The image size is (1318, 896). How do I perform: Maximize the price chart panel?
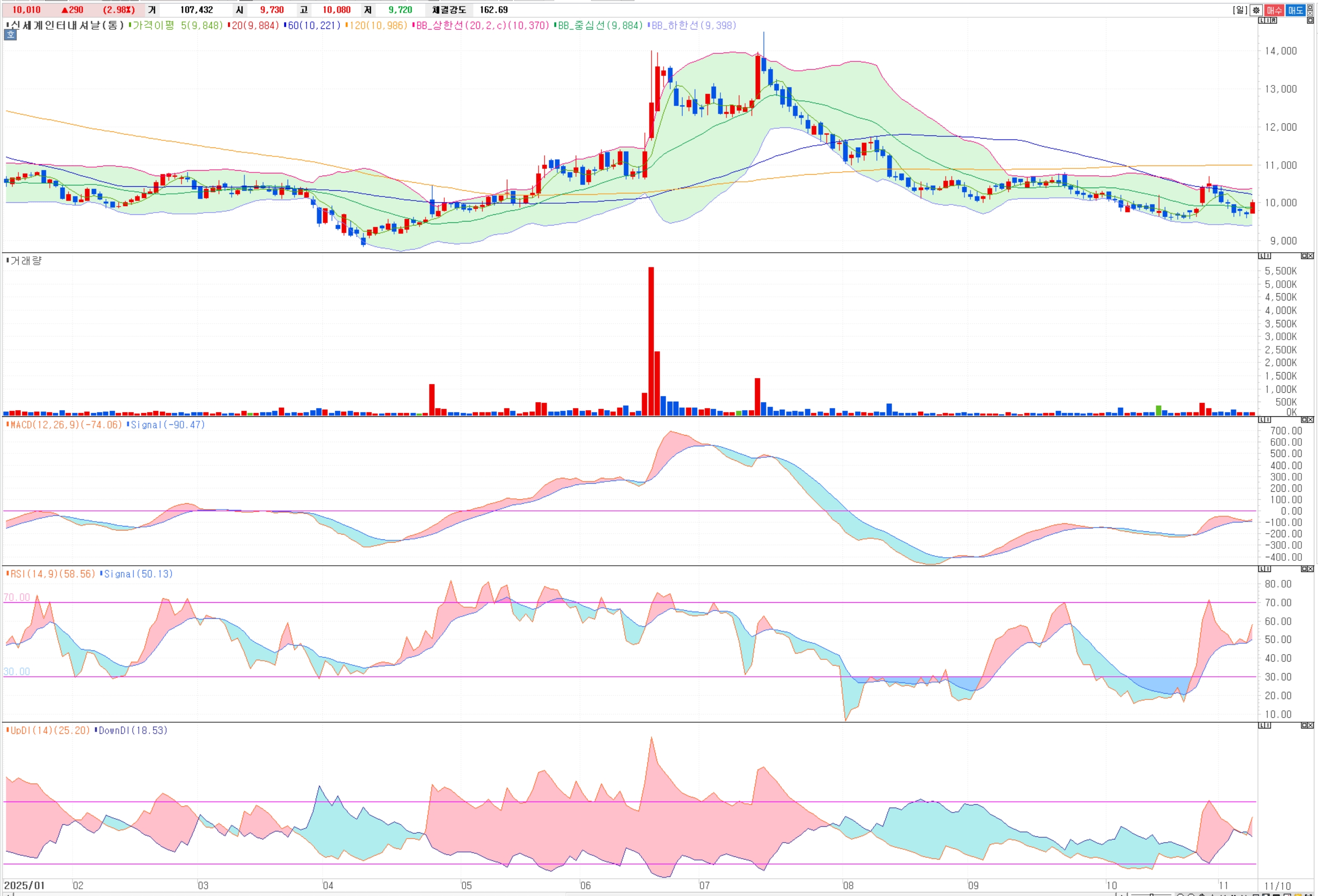click(x=1310, y=21)
